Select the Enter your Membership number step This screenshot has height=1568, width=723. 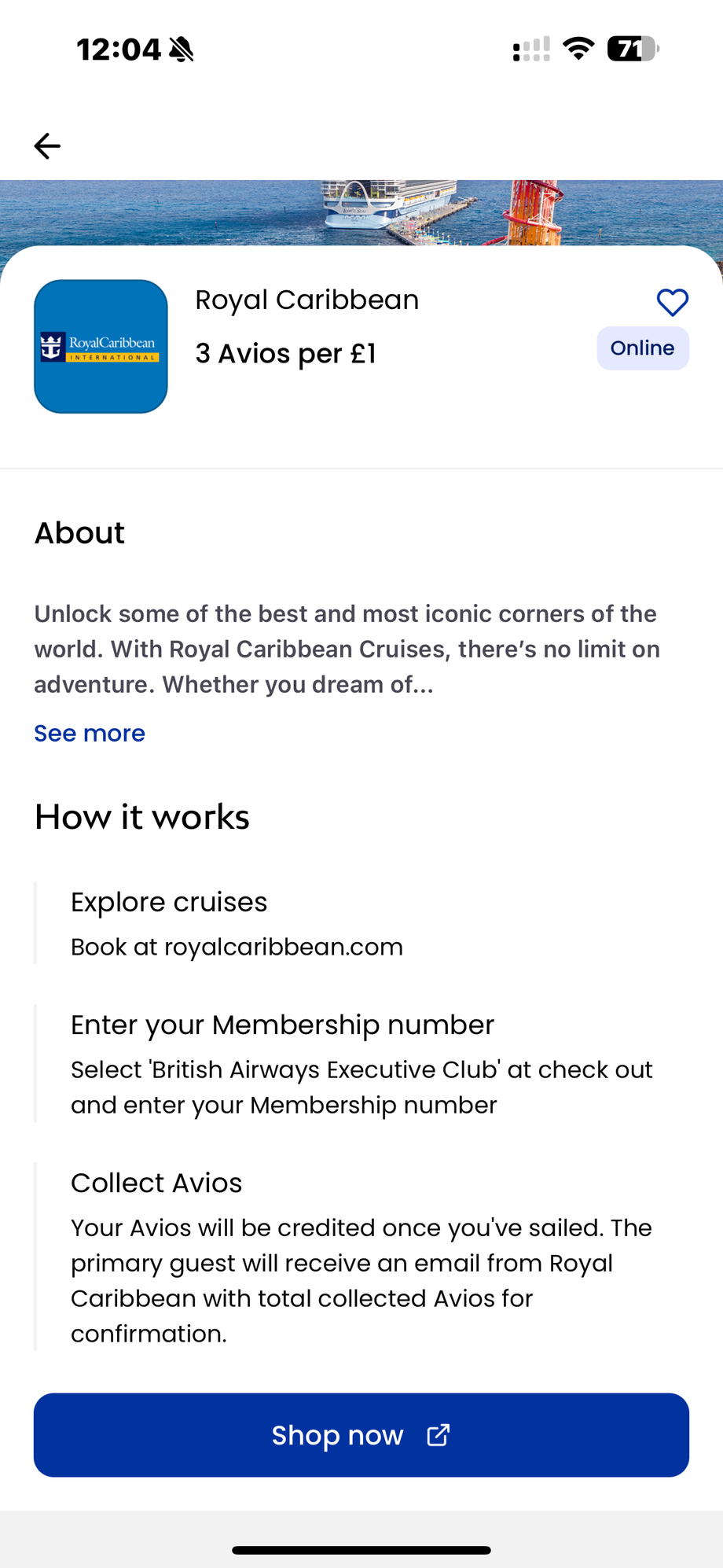[282, 1025]
